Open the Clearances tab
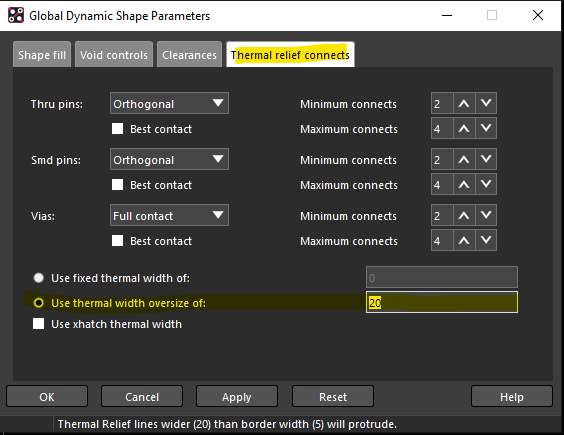This screenshot has width=564, height=435. click(x=190, y=55)
